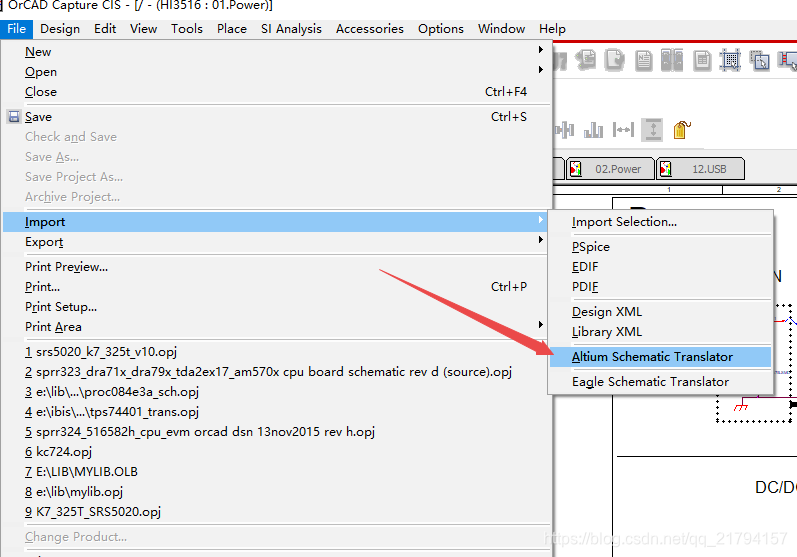Screen dimensions: 797x557
Task: Open the Options menu
Action: pyautogui.click(x=441, y=29)
